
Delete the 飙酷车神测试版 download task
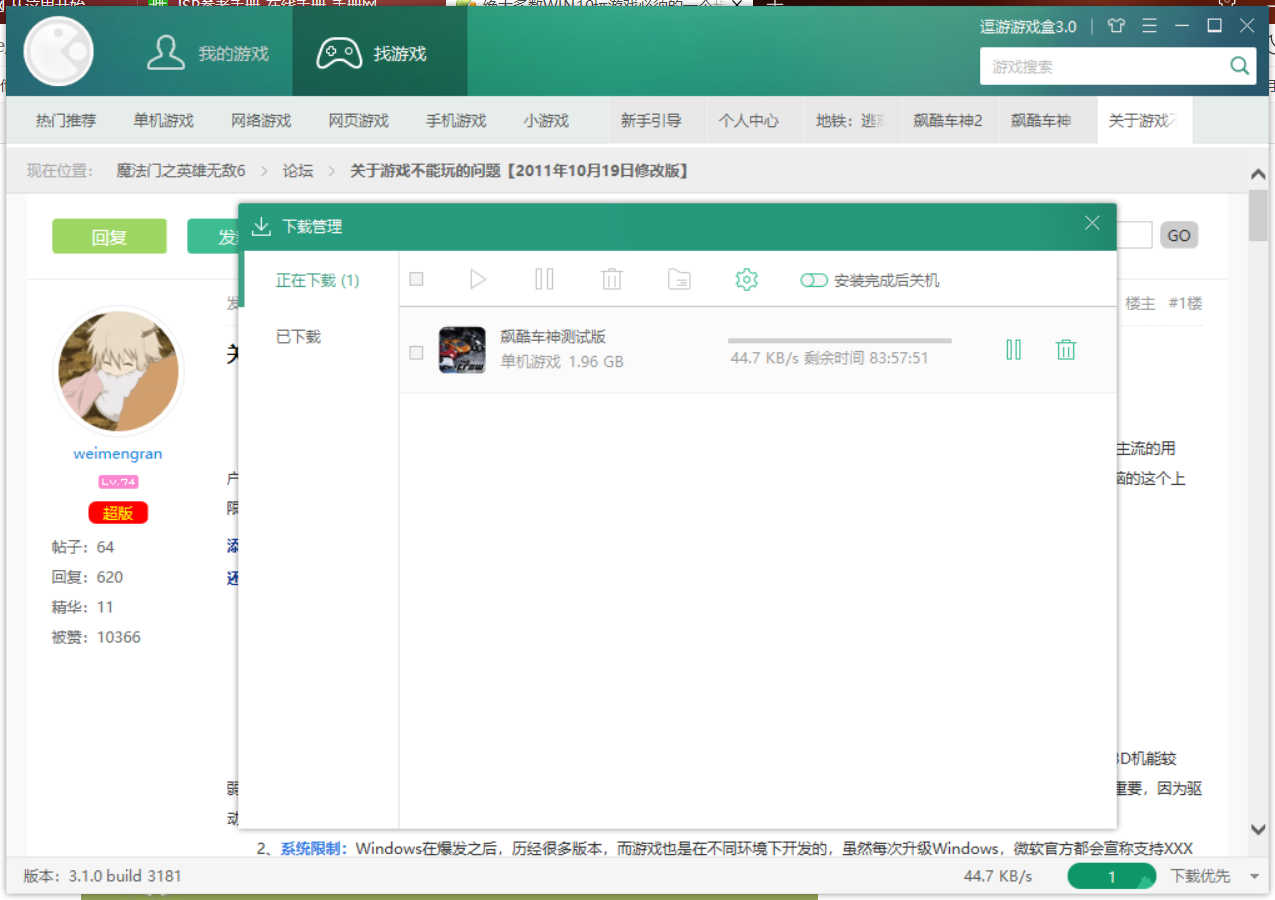click(x=1066, y=349)
